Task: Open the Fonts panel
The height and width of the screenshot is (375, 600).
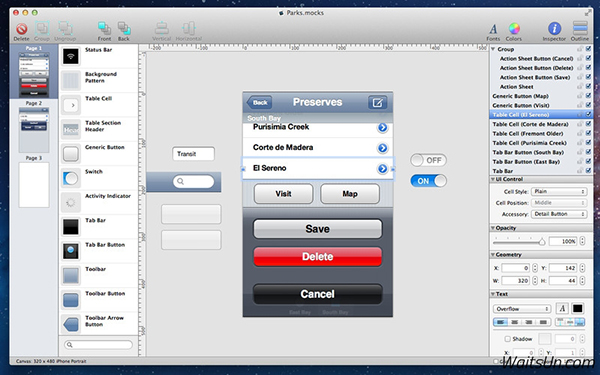Action: (493, 30)
